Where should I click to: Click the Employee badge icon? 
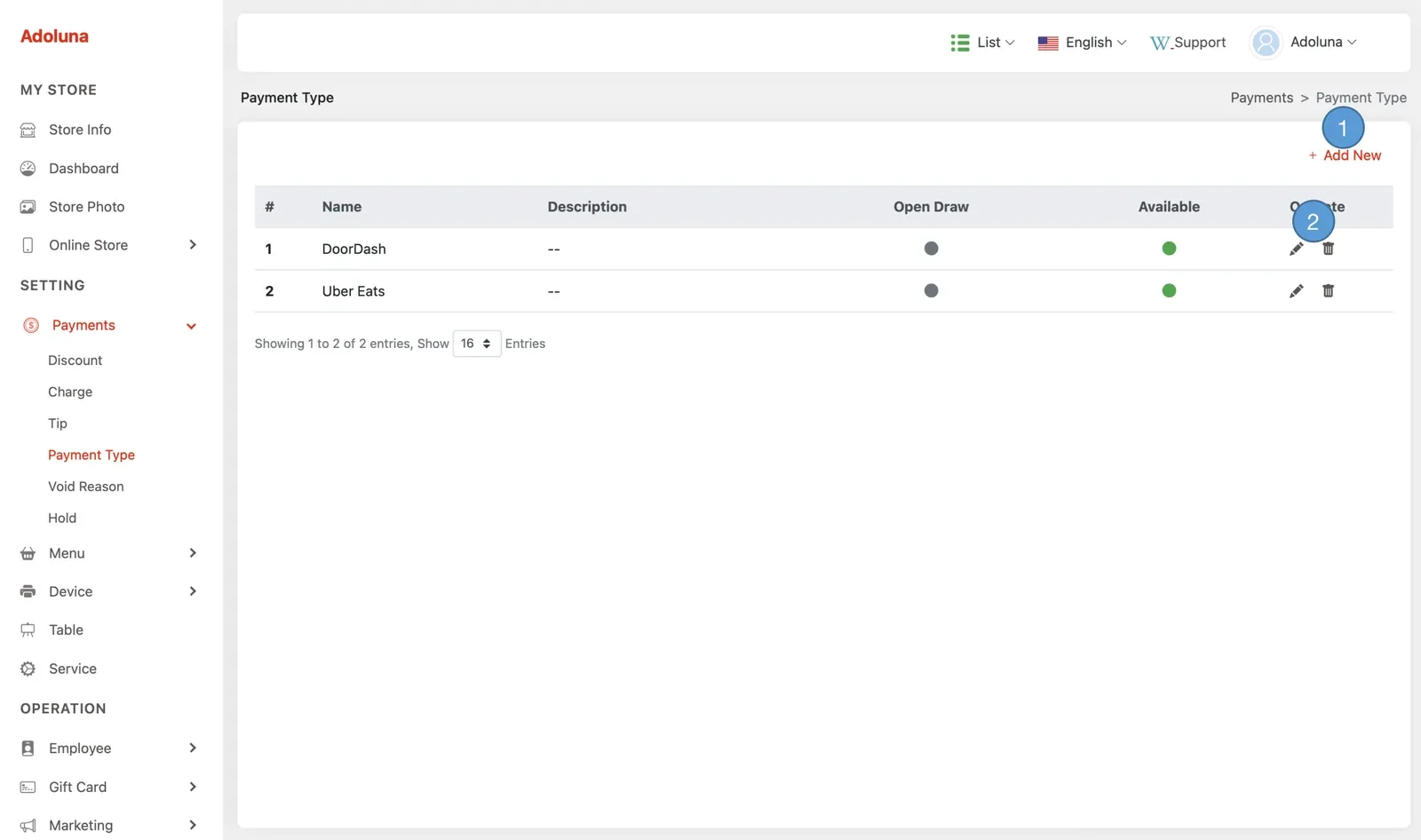click(28, 749)
